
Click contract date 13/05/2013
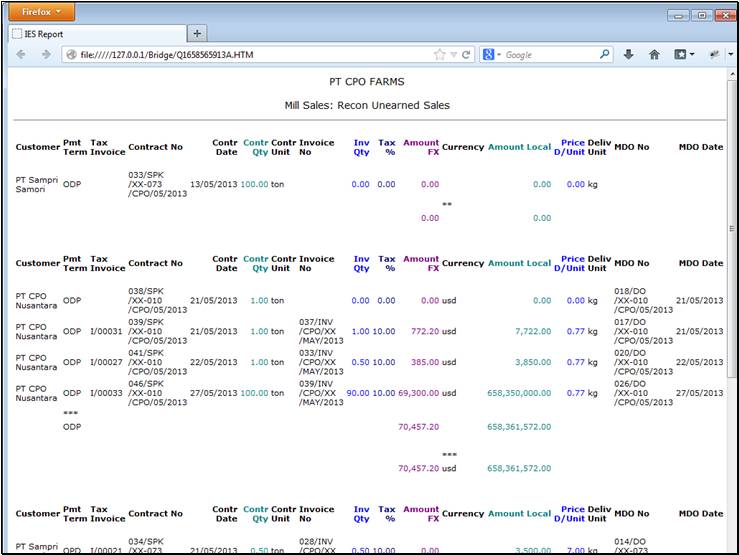[x=213, y=184]
